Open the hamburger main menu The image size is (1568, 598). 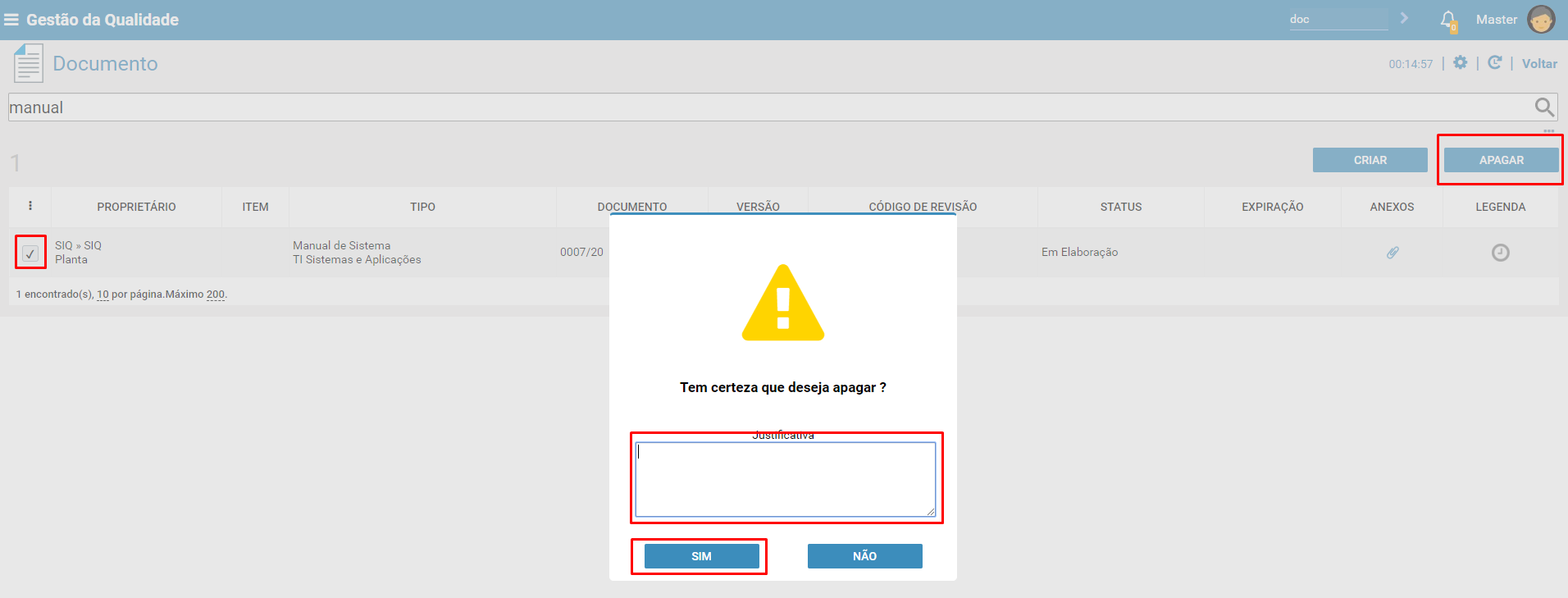click(11, 20)
